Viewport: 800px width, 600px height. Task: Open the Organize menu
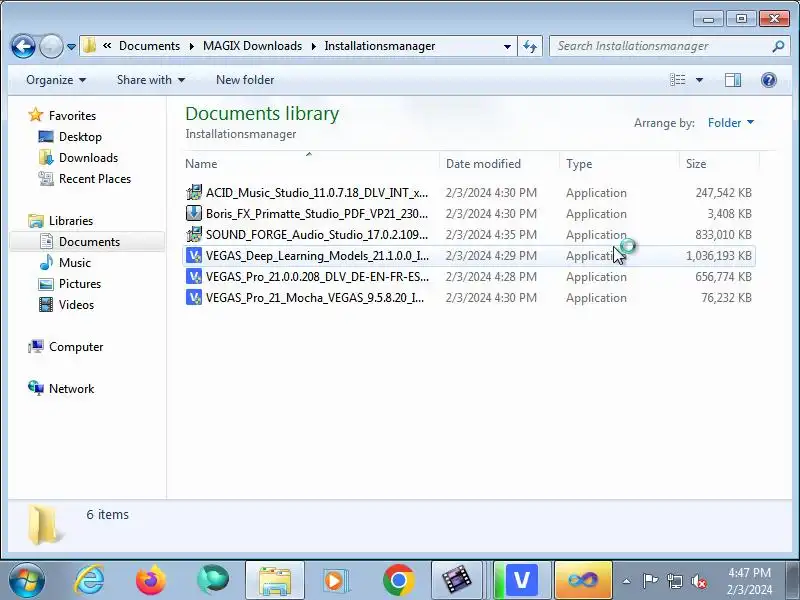click(x=56, y=80)
